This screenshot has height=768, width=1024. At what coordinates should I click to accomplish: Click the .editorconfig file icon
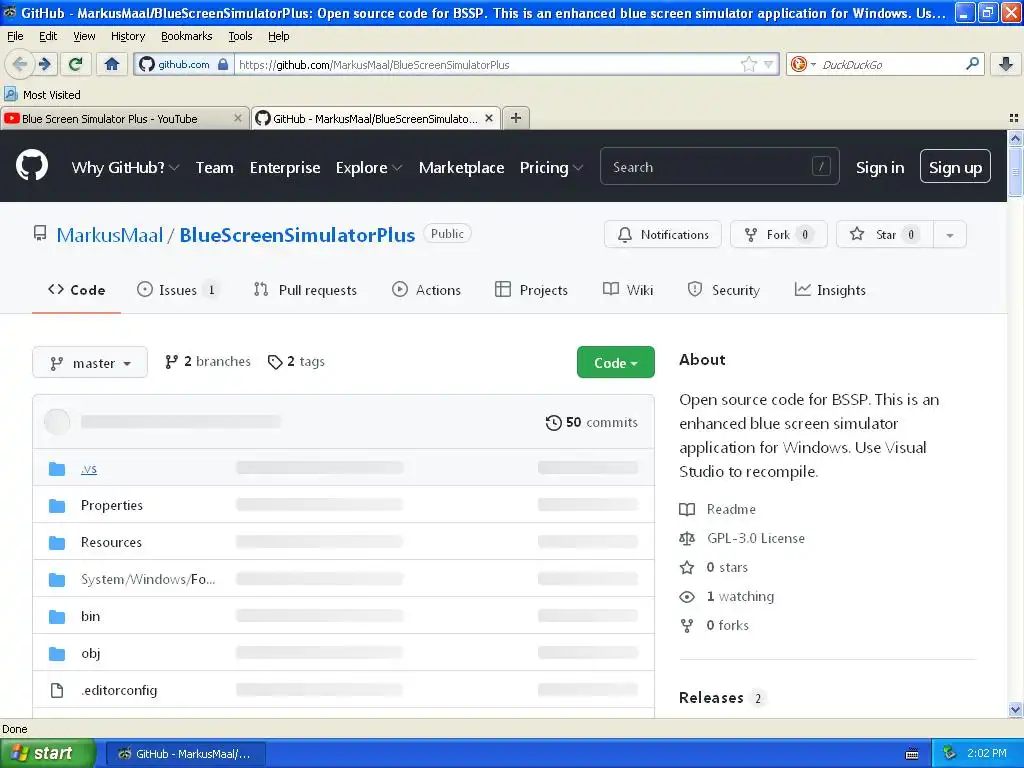click(x=57, y=690)
